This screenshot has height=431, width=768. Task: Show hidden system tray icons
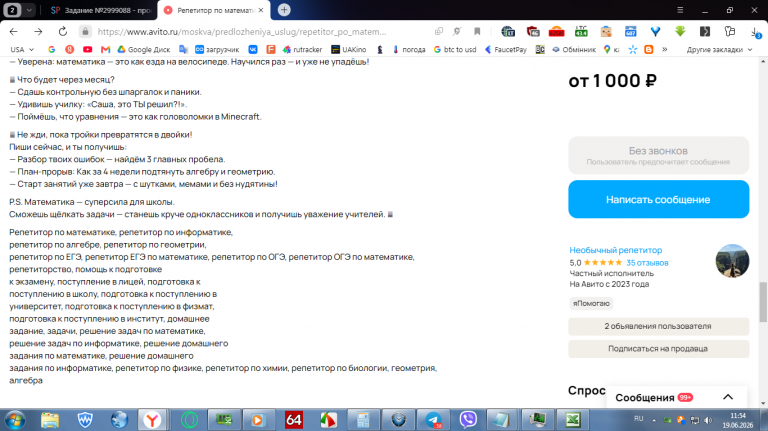[x=654, y=420]
